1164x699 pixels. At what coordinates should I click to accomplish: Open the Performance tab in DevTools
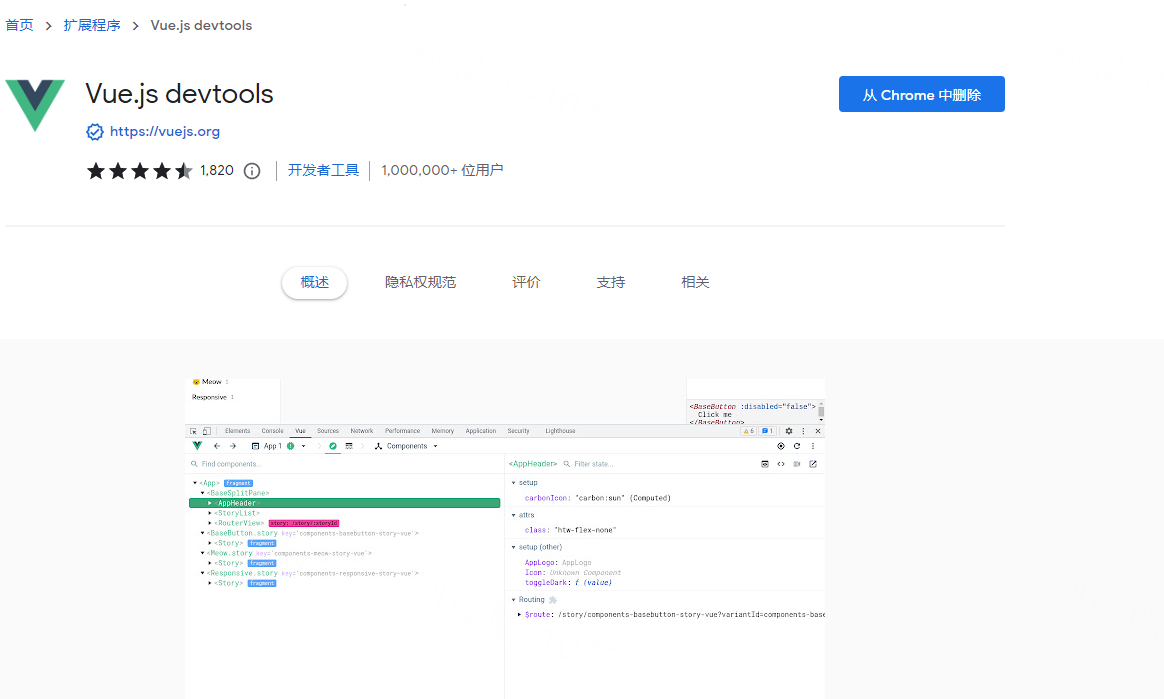pos(402,431)
